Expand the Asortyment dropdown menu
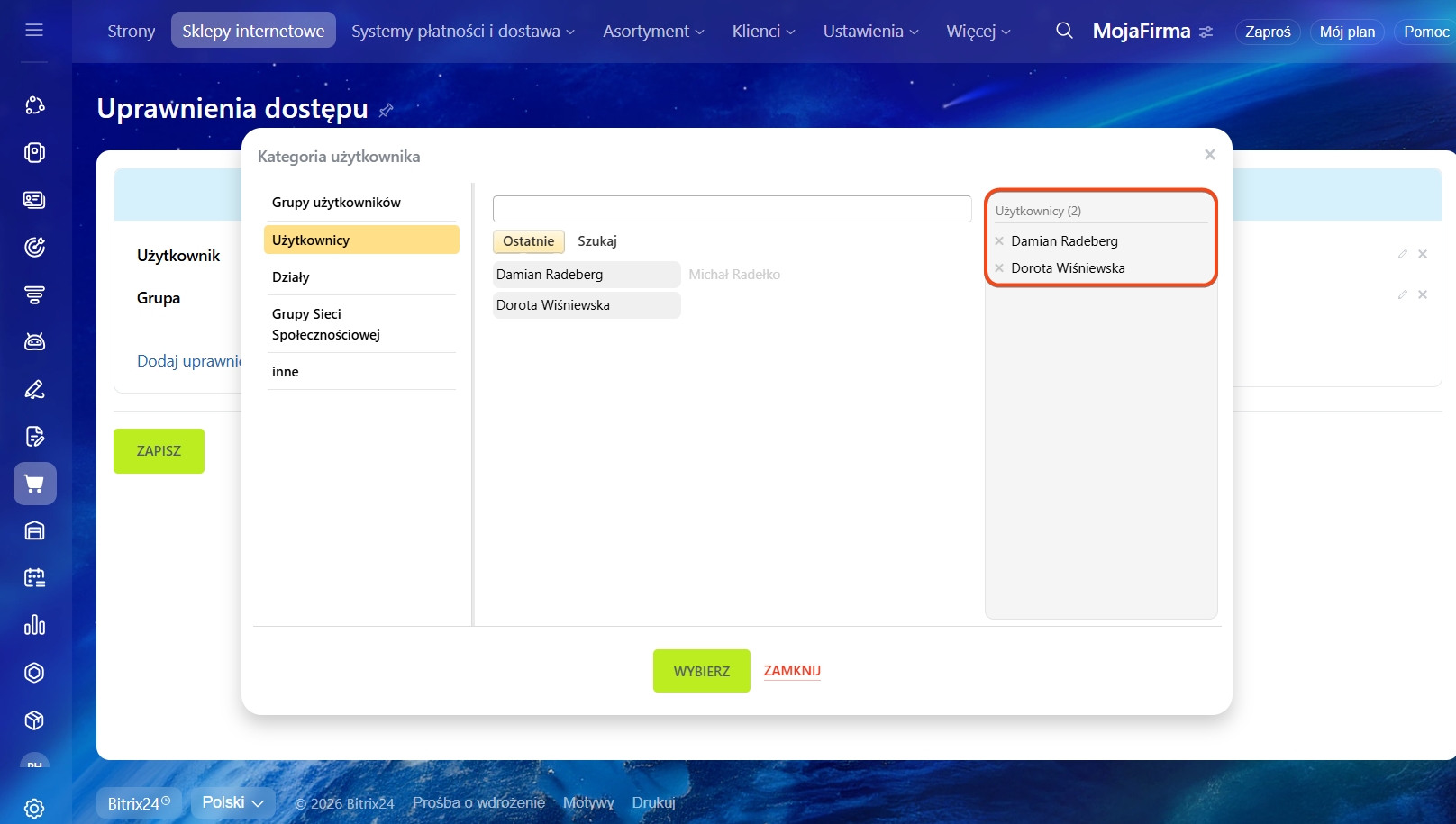Screen dimensions: 1456x824 click(x=653, y=32)
